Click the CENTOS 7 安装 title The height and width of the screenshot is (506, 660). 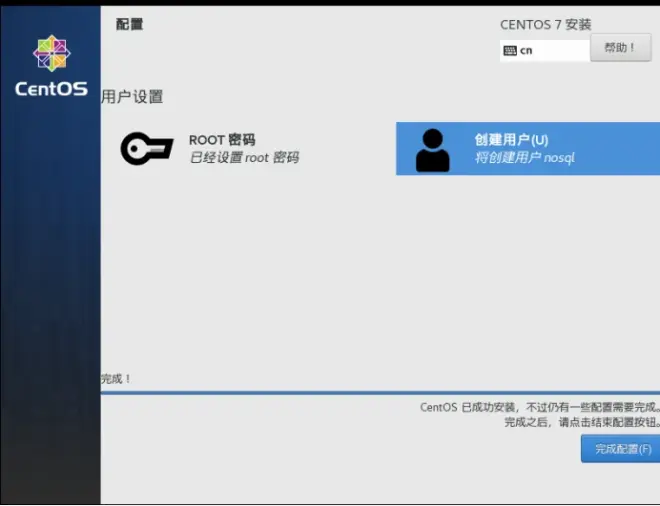coord(546,24)
